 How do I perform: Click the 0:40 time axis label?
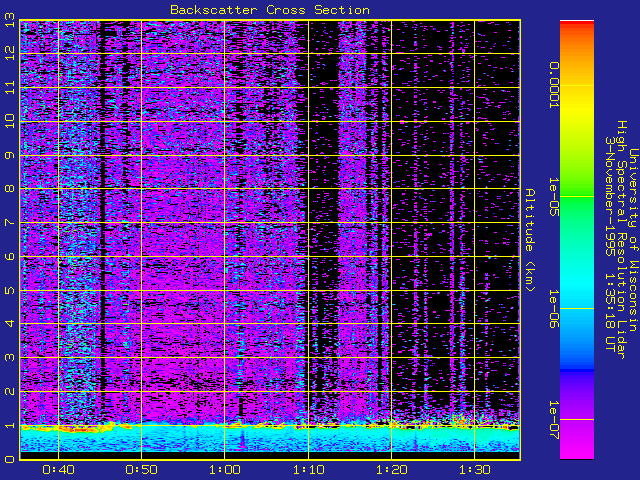(x=58, y=470)
